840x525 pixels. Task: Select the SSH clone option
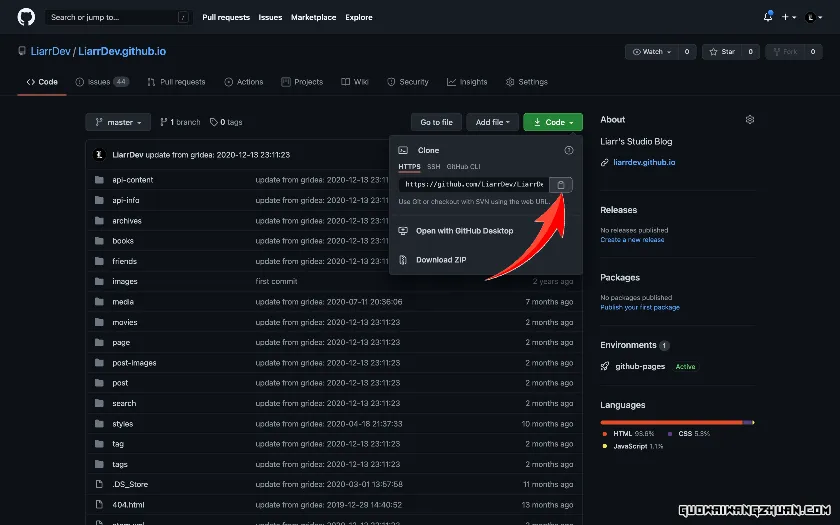[433, 167]
